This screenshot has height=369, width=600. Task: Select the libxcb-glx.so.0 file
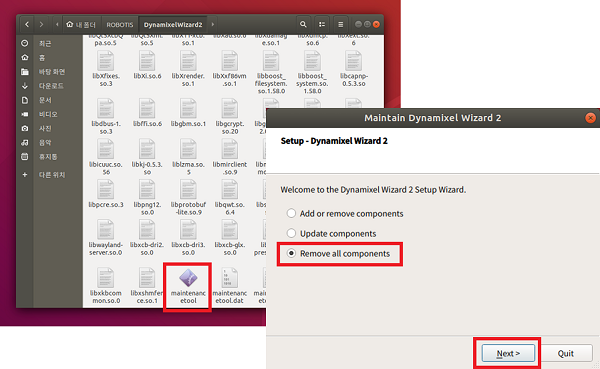[230, 238]
